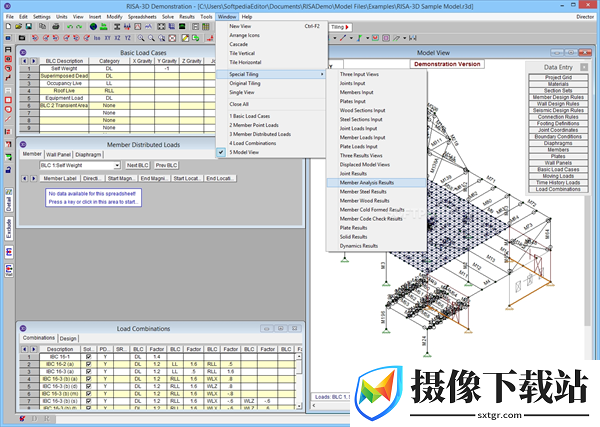Open the BLC 1:Self Weight dropdown
Viewport: 600px width, 427px height.
[117, 165]
